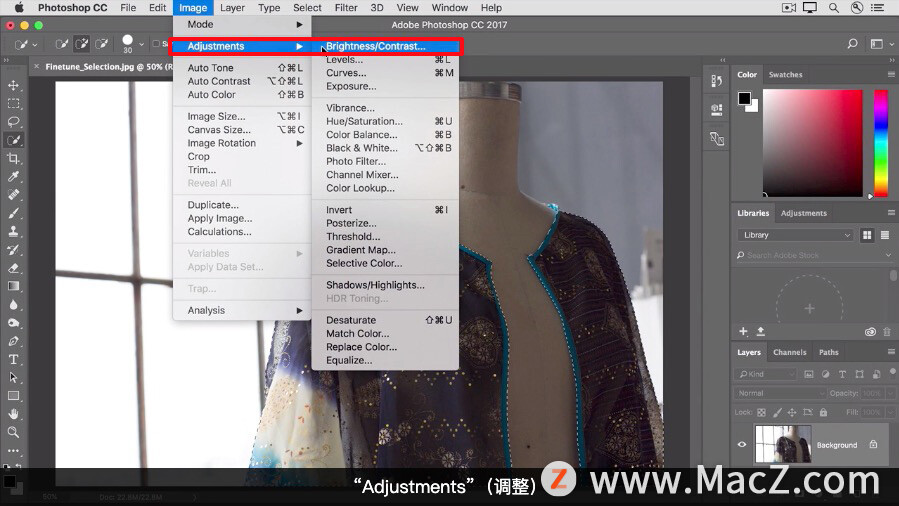Image resolution: width=899 pixels, height=506 pixels.
Task: Hide the Background layer eye icon
Action: pyautogui.click(x=742, y=444)
